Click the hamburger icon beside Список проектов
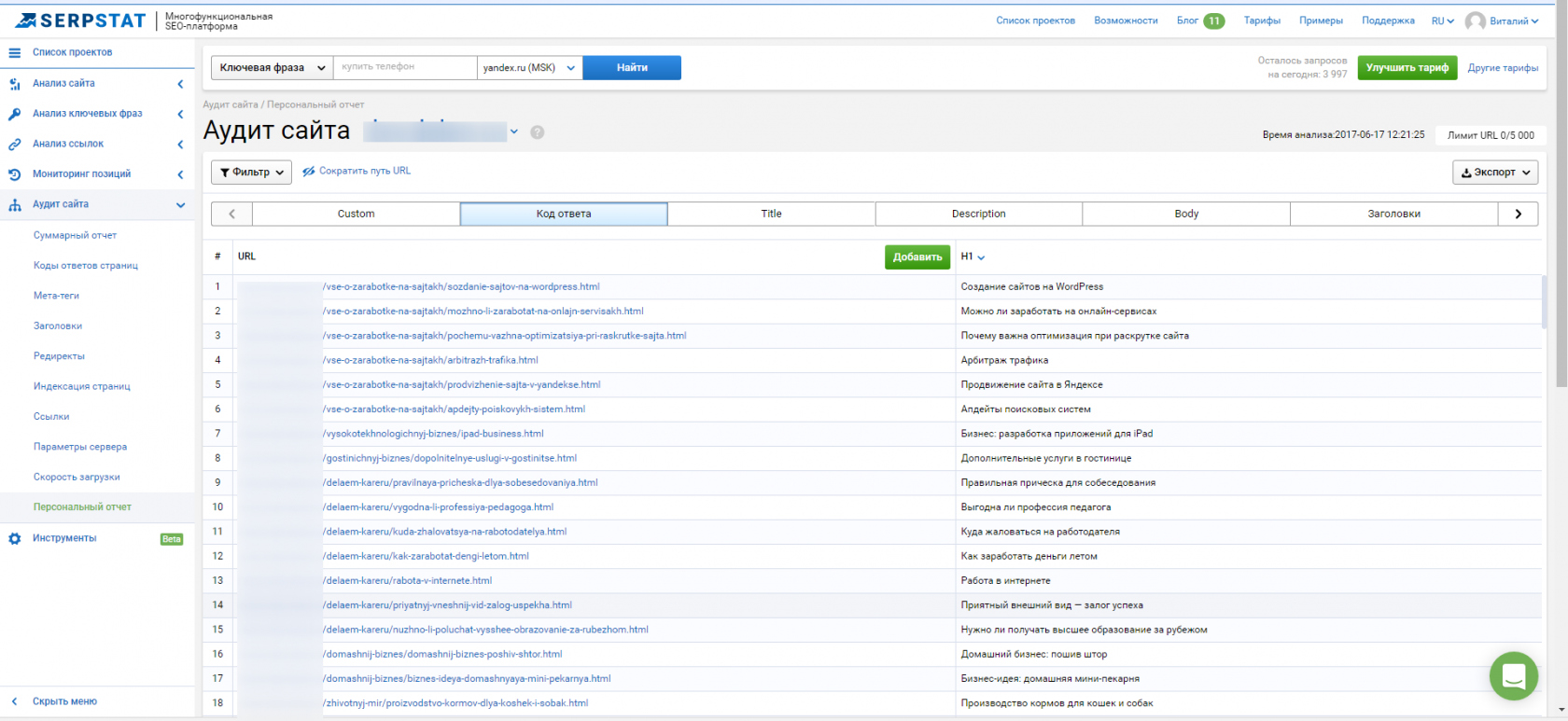This screenshot has width=1568, height=721. pyautogui.click(x=15, y=52)
